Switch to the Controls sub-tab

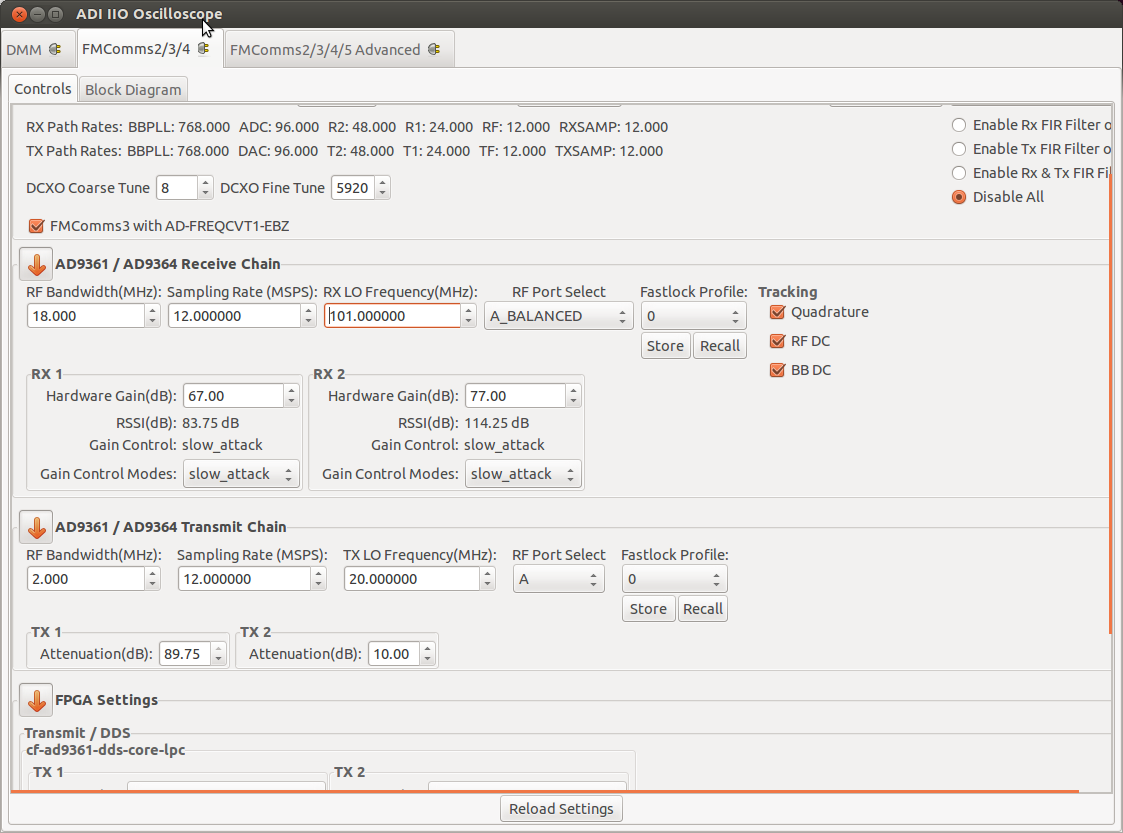(43, 89)
